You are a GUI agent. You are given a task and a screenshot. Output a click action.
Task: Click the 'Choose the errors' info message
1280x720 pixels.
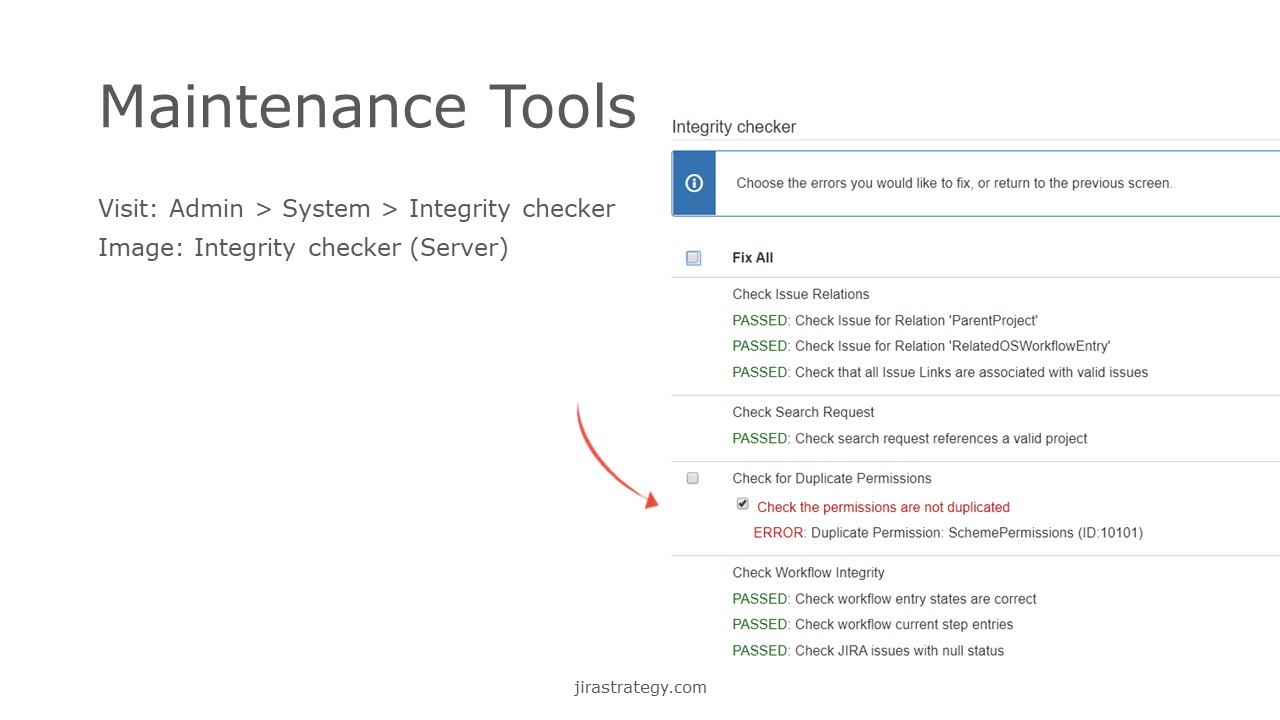click(954, 183)
